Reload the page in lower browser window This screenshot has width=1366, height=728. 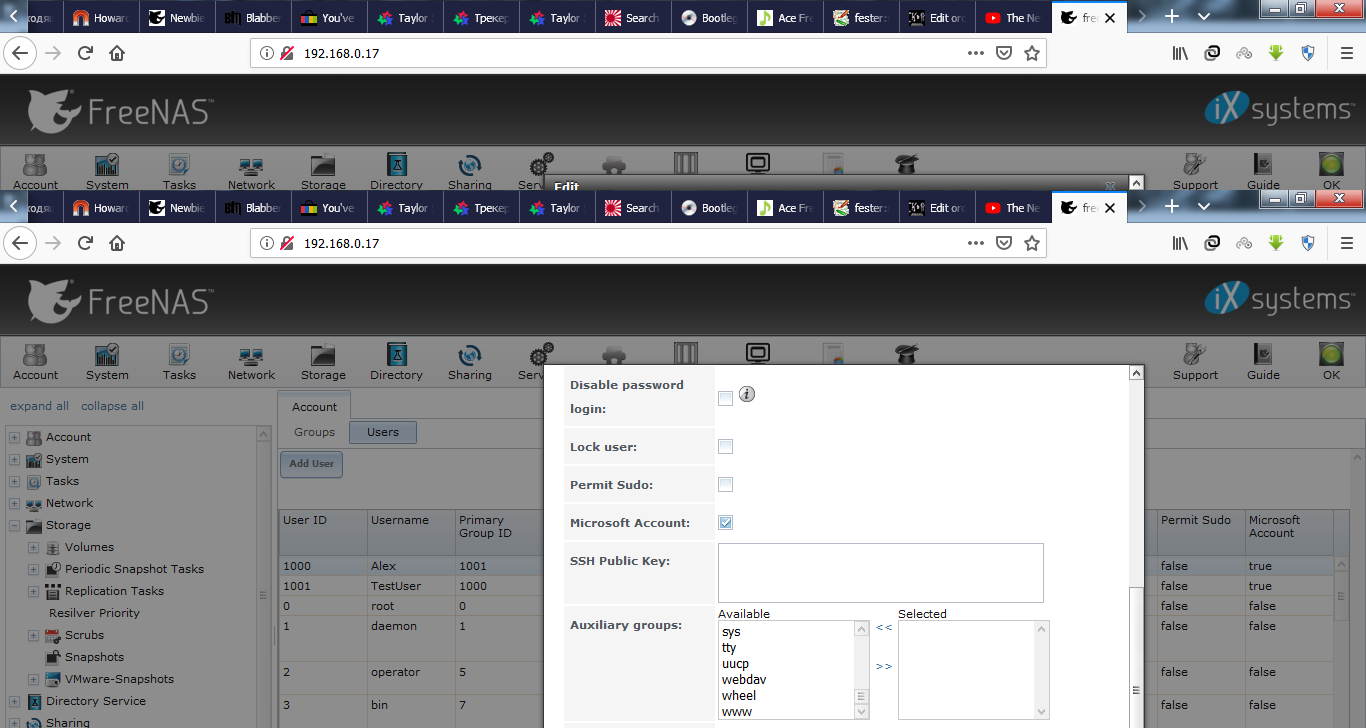pos(85,243)
